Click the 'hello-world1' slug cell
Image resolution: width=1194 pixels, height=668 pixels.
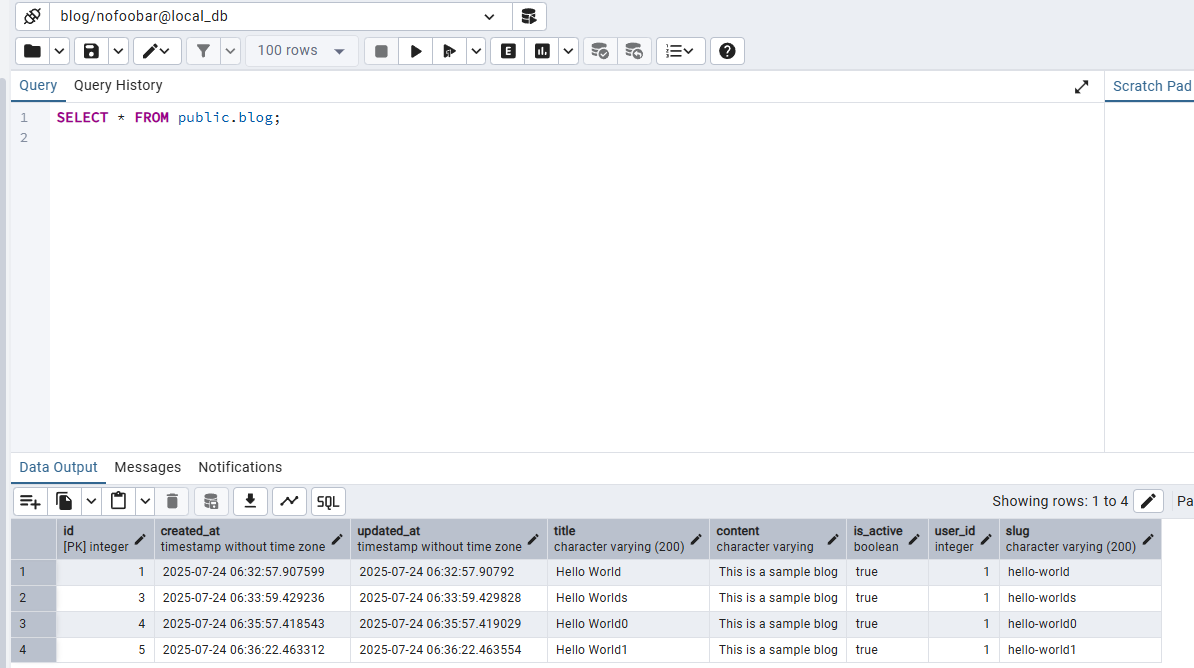click(1080, 650)
